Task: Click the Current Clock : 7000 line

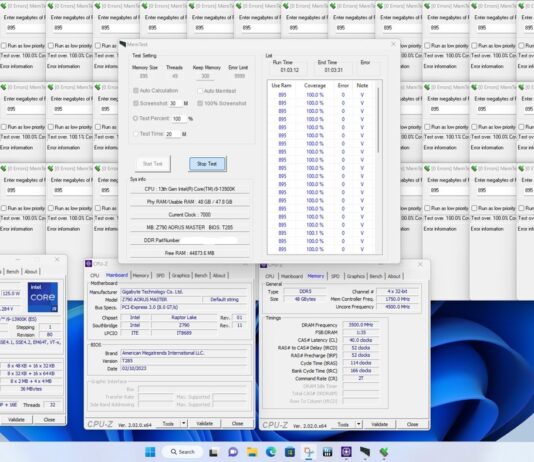Action: [x=189, y=215]
